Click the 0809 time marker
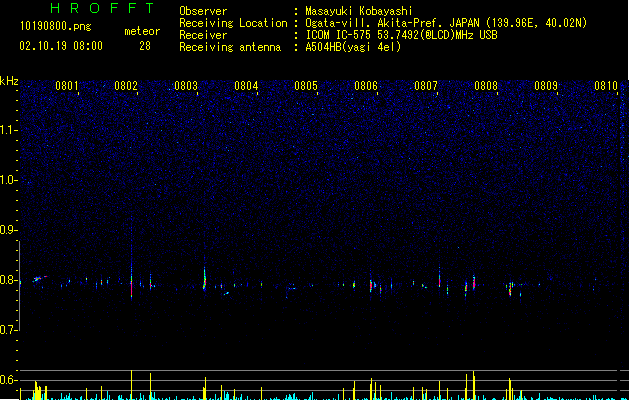 point(546,86)
